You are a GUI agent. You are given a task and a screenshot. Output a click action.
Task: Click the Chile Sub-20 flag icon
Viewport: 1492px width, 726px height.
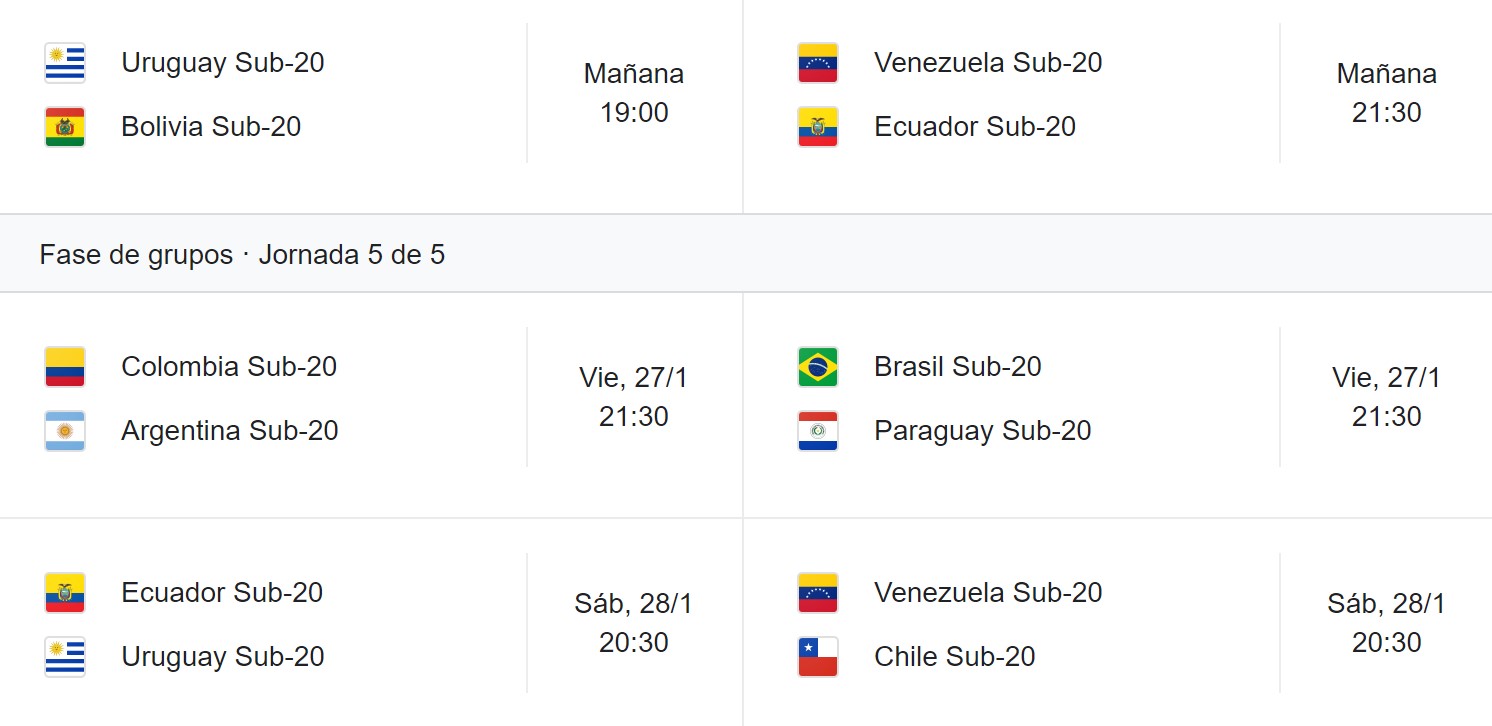click(818, 657)
